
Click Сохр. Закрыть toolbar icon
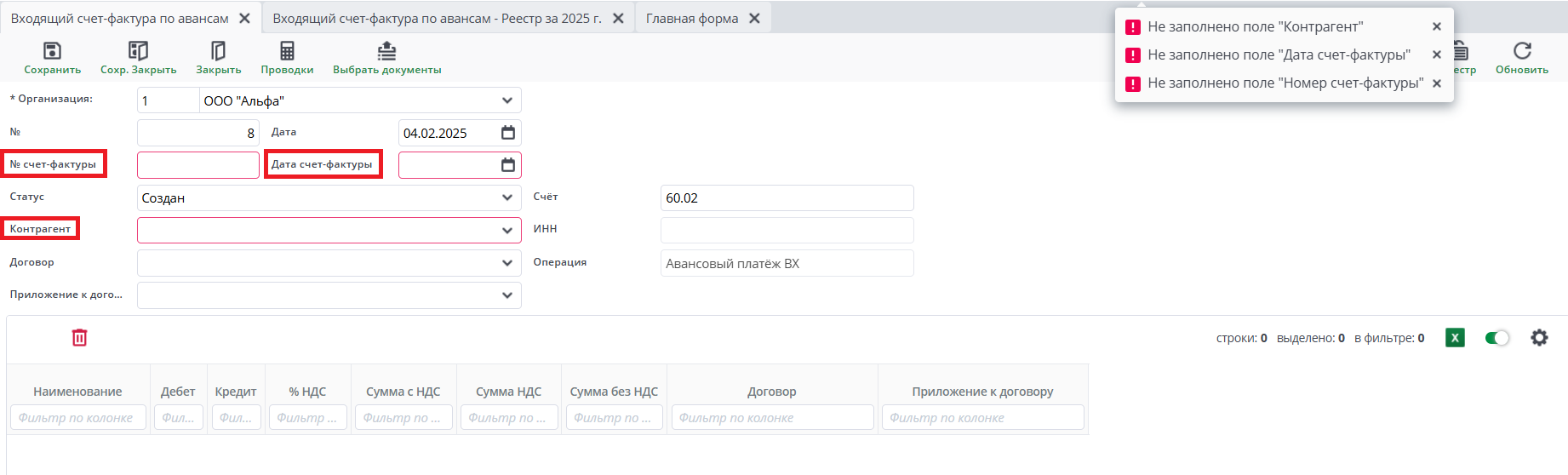pyautogui.click(x=138, y=52)
